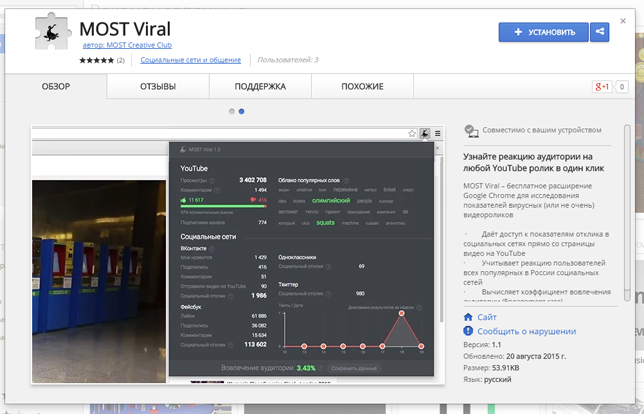
Task: Click the help icon next to Просмотры
Action: point(212,181)
